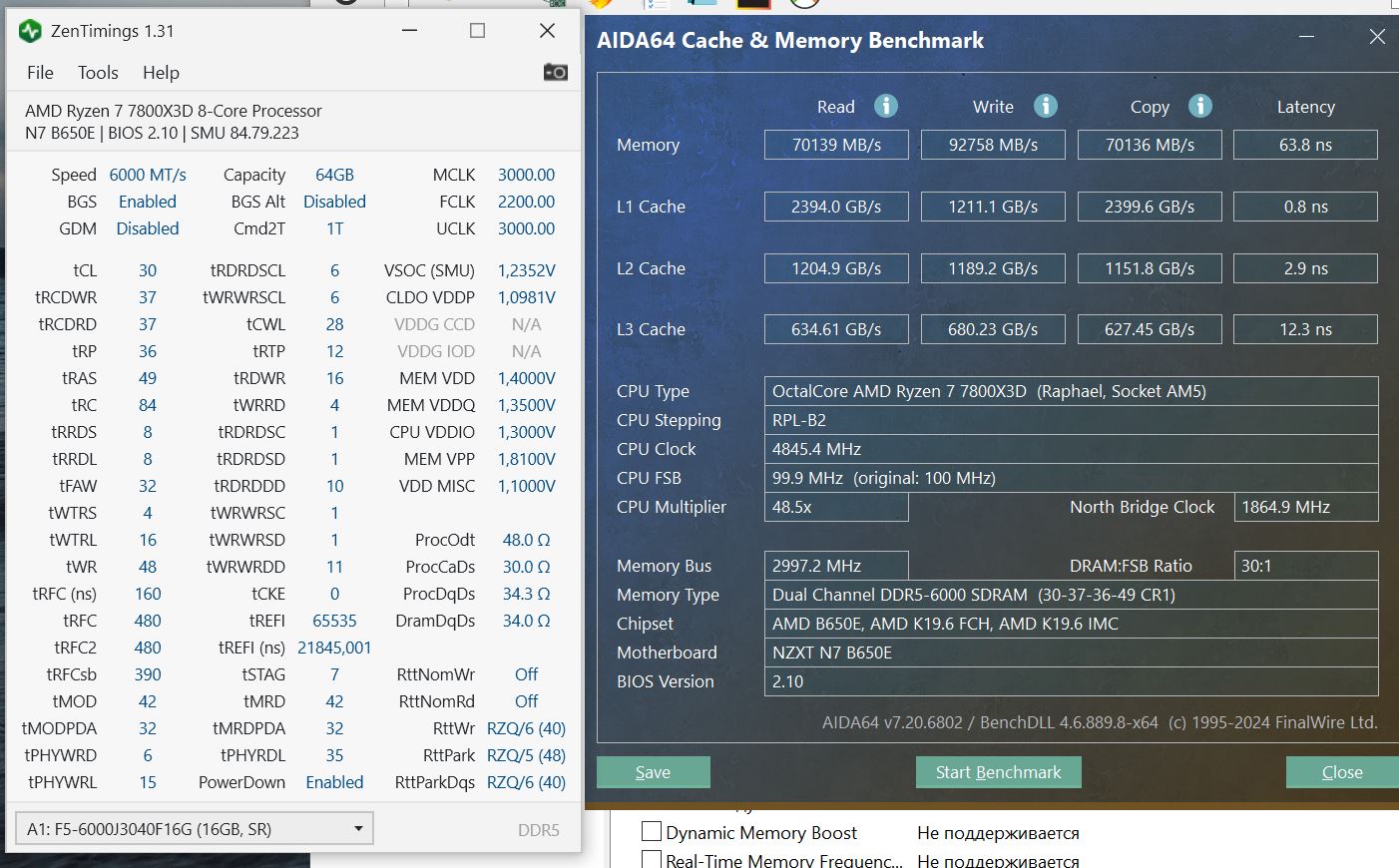Viewport: 1399px width, 868px height.
Task: Click the tRAS value 49
Action: [x=148, y=378]
